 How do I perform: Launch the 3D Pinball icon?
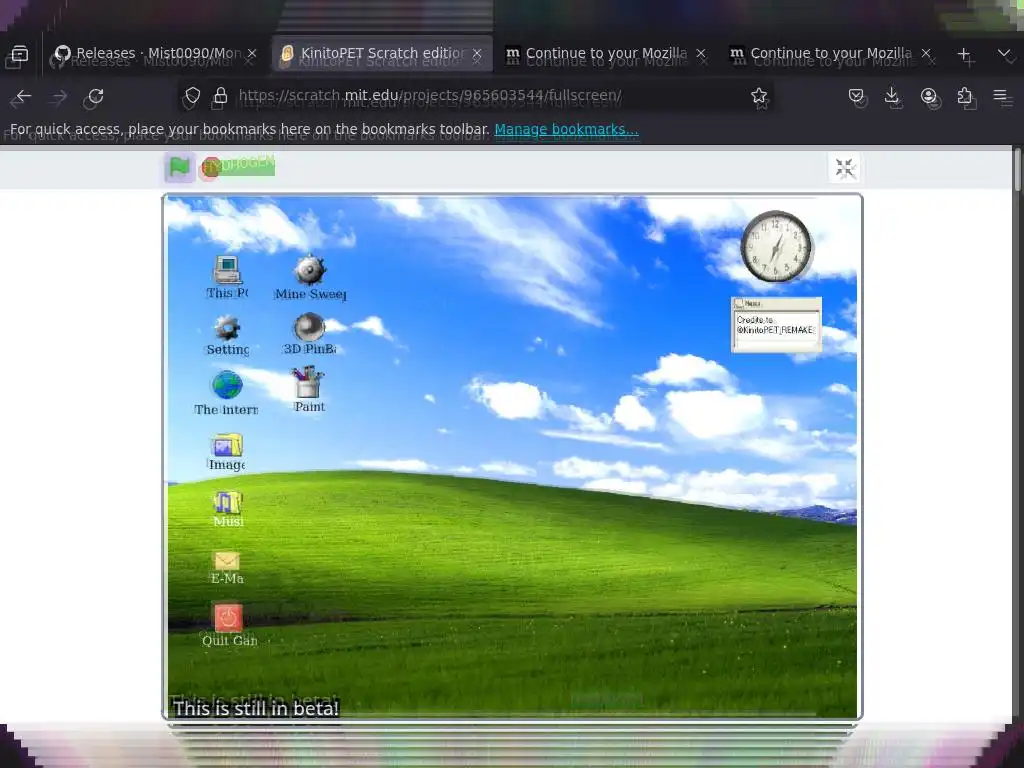310,334
